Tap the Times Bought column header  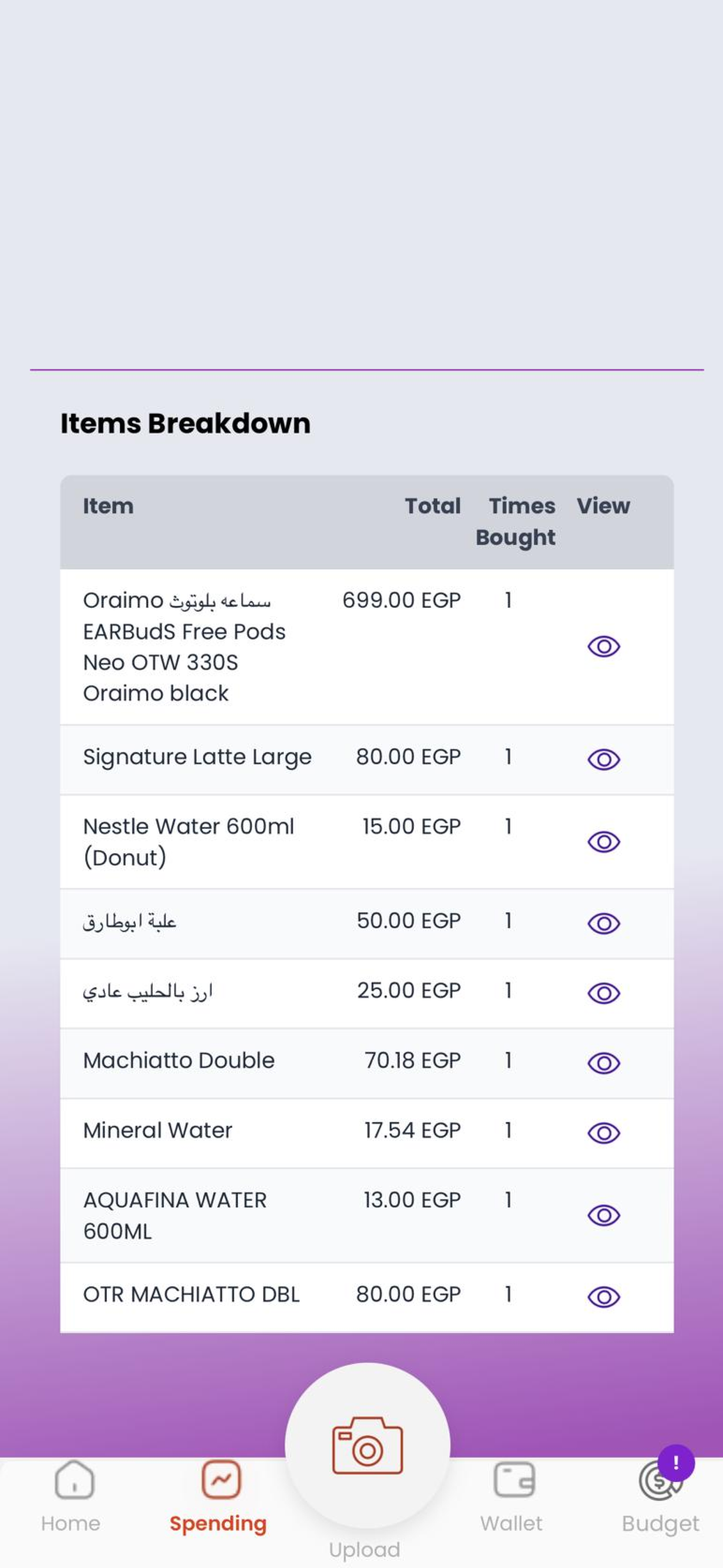point(516,522)
